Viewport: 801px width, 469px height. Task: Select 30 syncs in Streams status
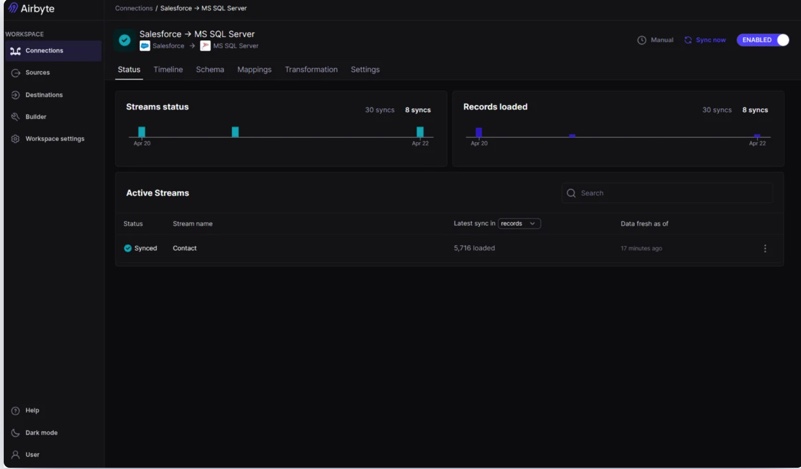coord(380,110)
